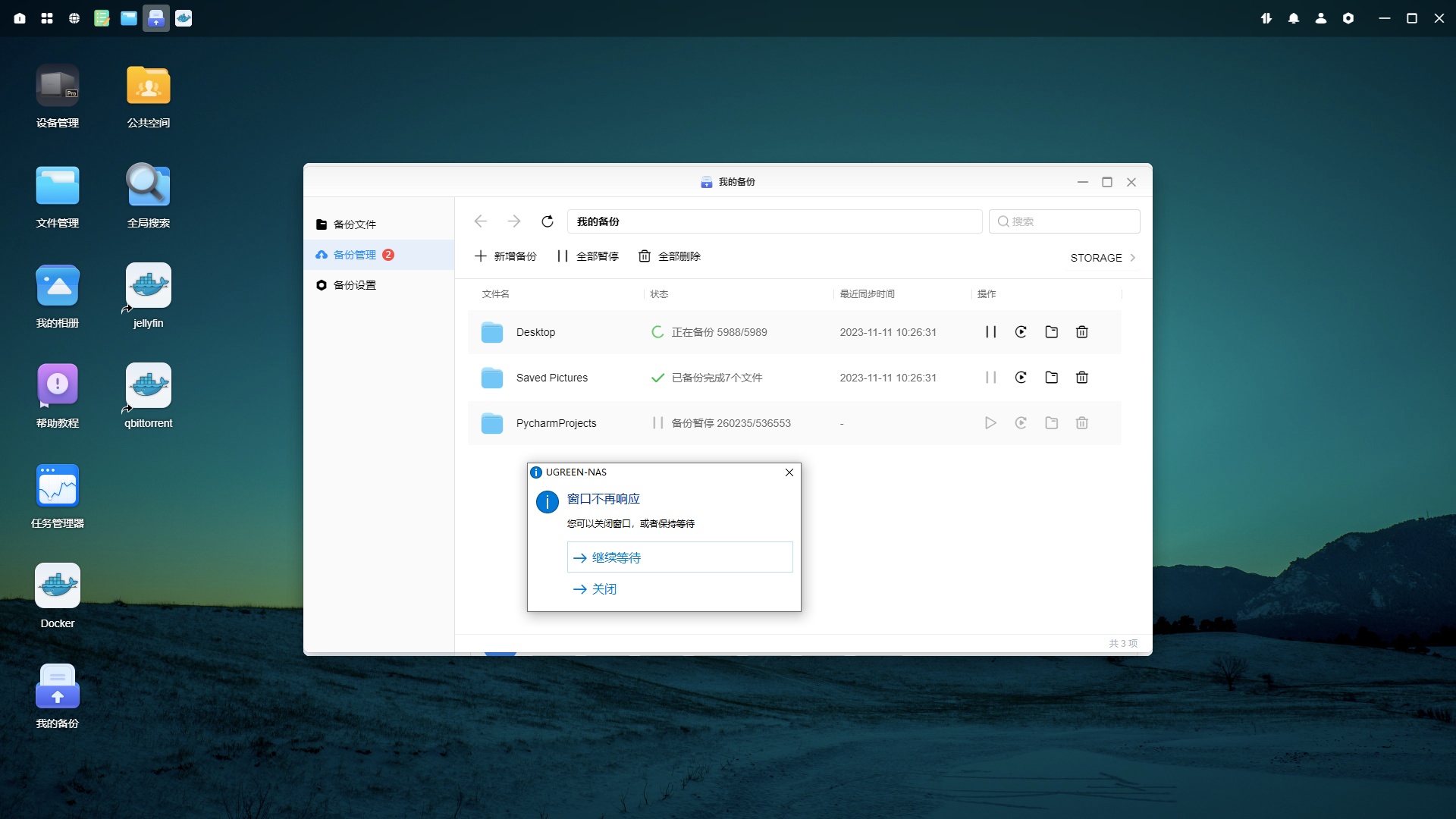Switch to the 备份文件 sidebar tab
This screenshot has width=1456, height=819.
[354, 224]
